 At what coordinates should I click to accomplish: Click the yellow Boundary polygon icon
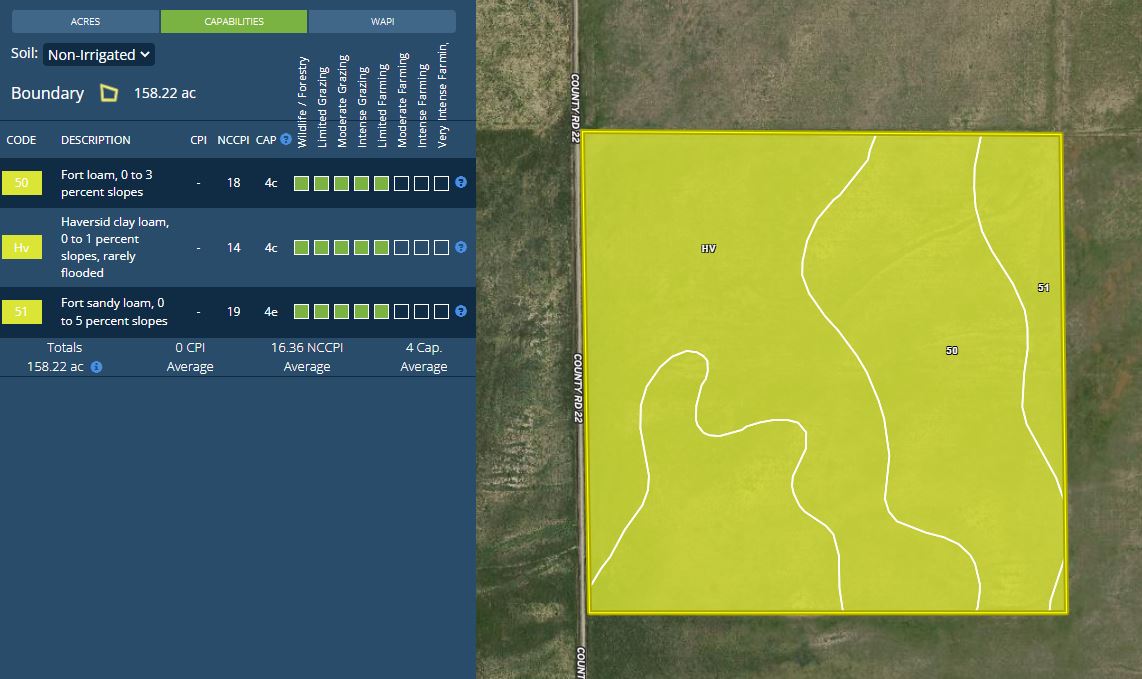click(109, 93)
